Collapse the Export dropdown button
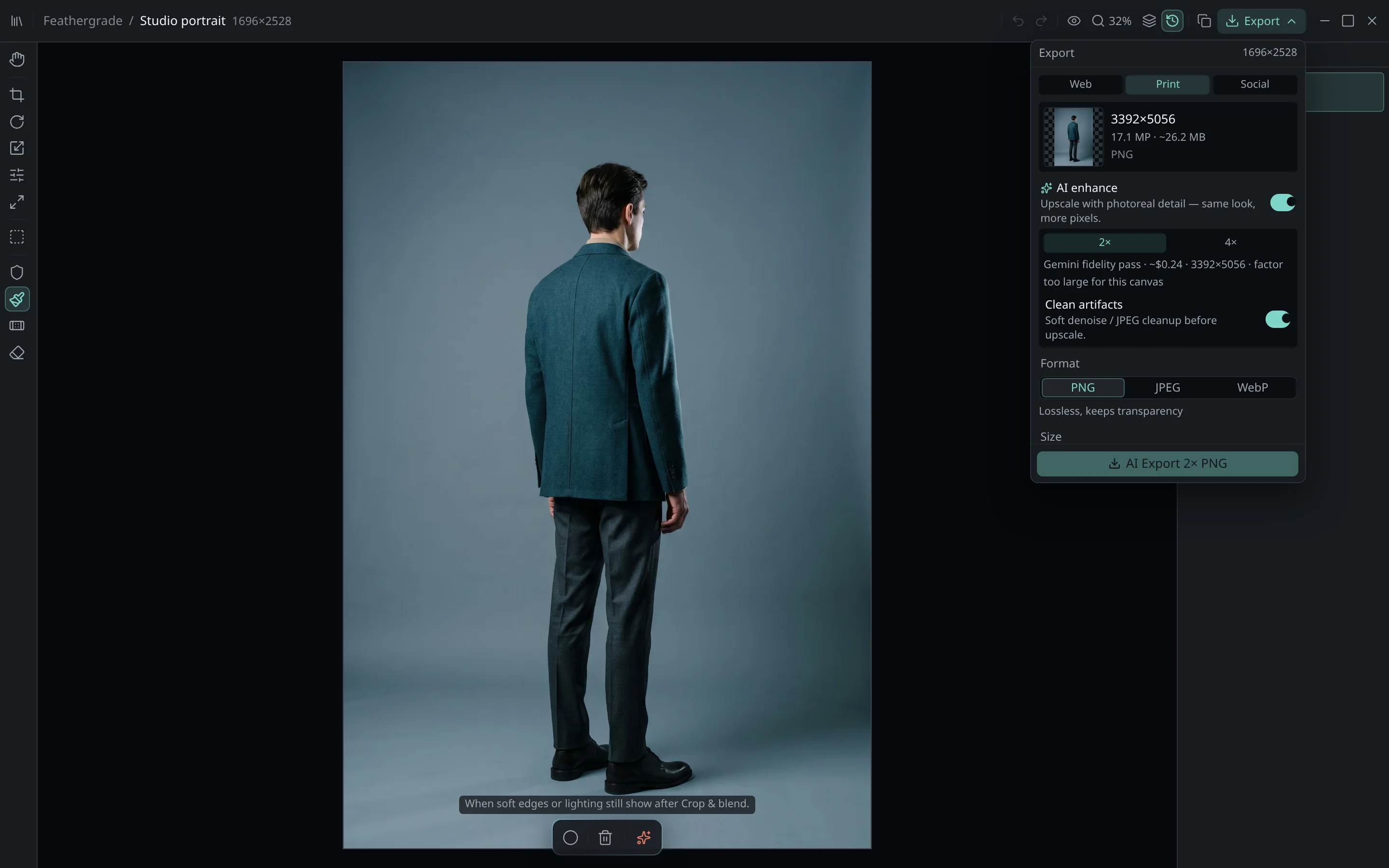The width and height of the screenshot is (1389, 868). point(1261,21)
